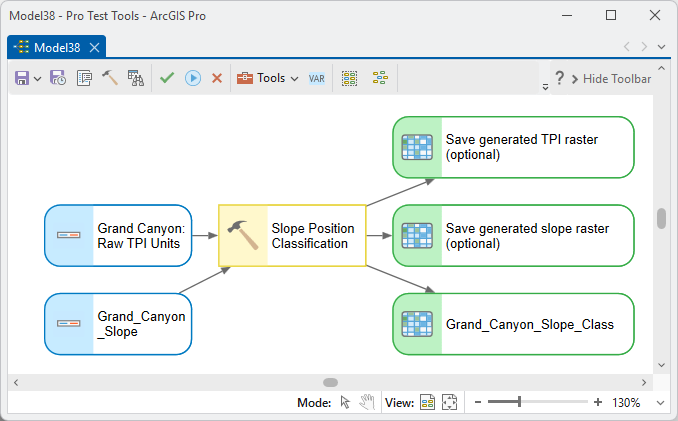The height and width of the screenshot is (421, 678).
Task: Click the Report binoculars icon
Action: tap(135, 78)
